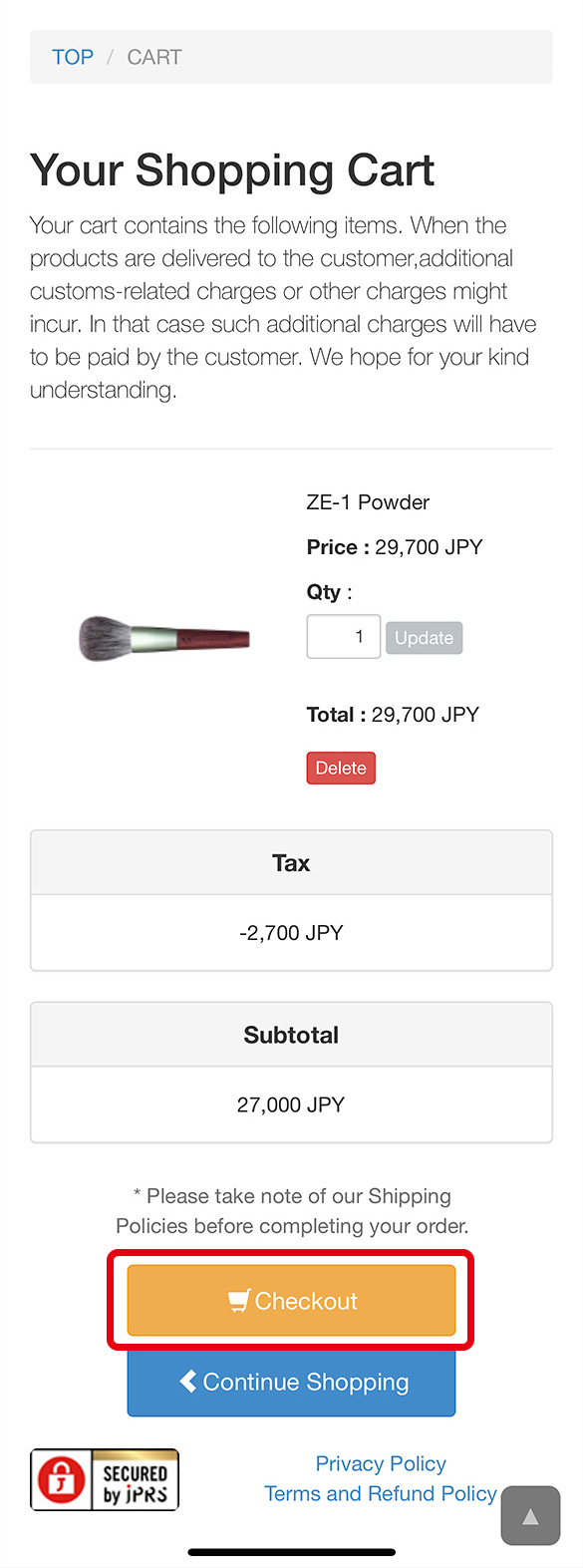The image size is (583, 1568).
Task: Update the cart quantity
Action: 424,638
